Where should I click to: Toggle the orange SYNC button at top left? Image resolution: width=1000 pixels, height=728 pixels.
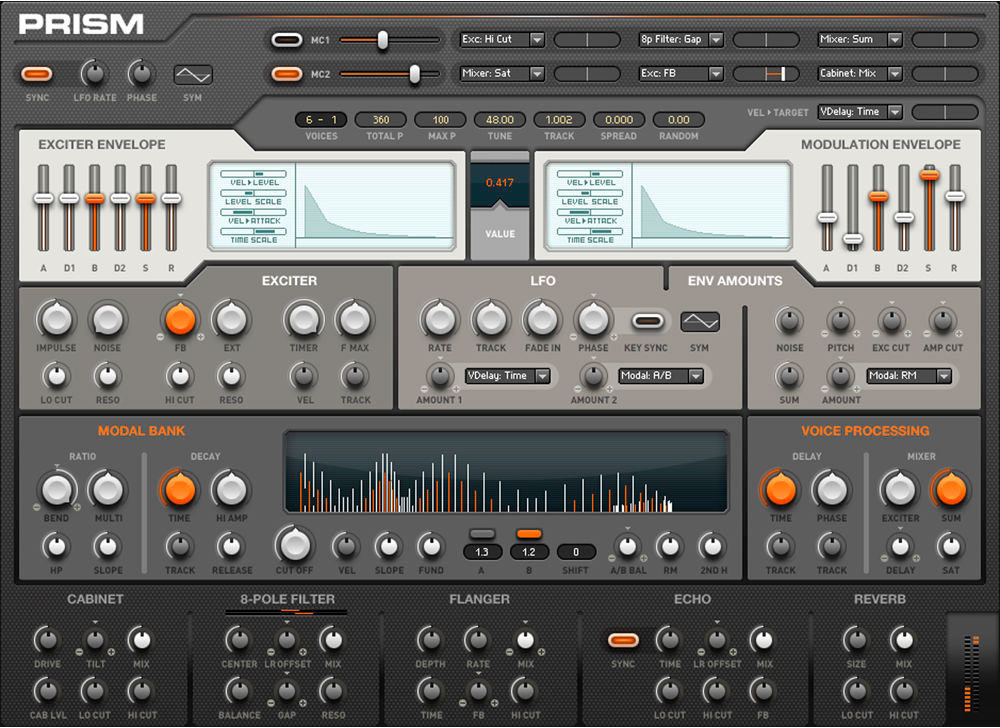[x=37, y=74]
